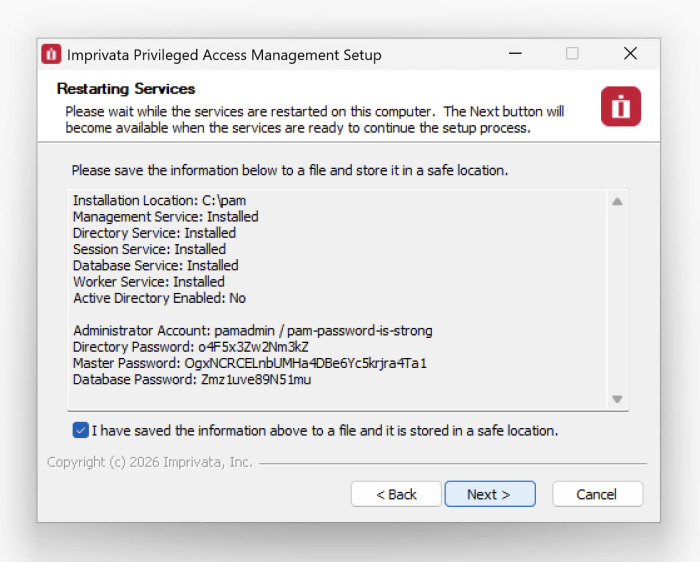
Task: Minimize the setup window
Action: (x=514, y=54)
